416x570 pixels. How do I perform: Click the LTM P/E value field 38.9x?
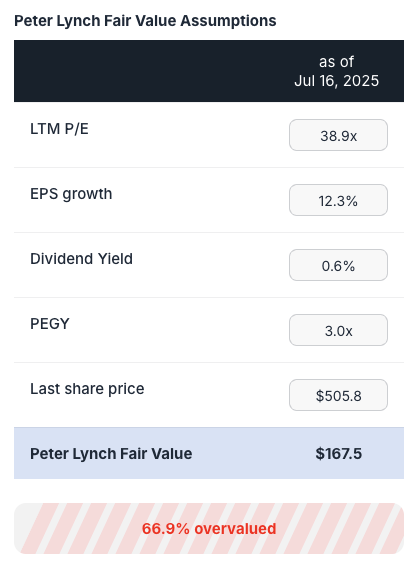(338, 135)
